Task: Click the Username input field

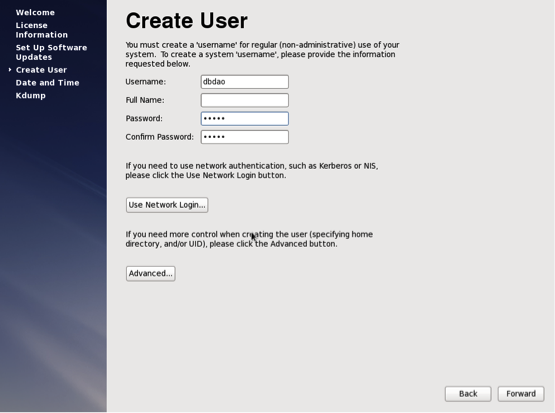Action: pos(245,82)
